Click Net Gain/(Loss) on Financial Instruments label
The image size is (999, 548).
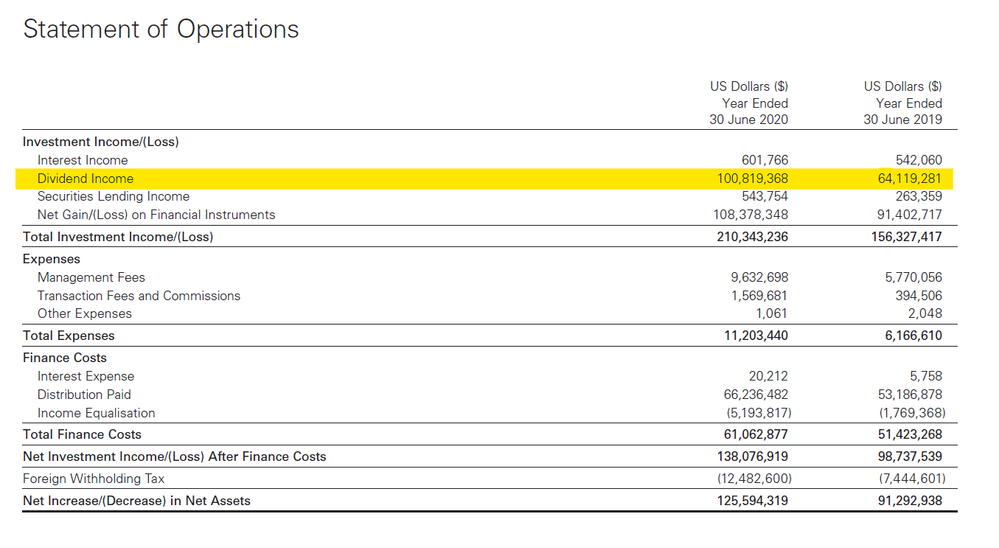(156, 214)
